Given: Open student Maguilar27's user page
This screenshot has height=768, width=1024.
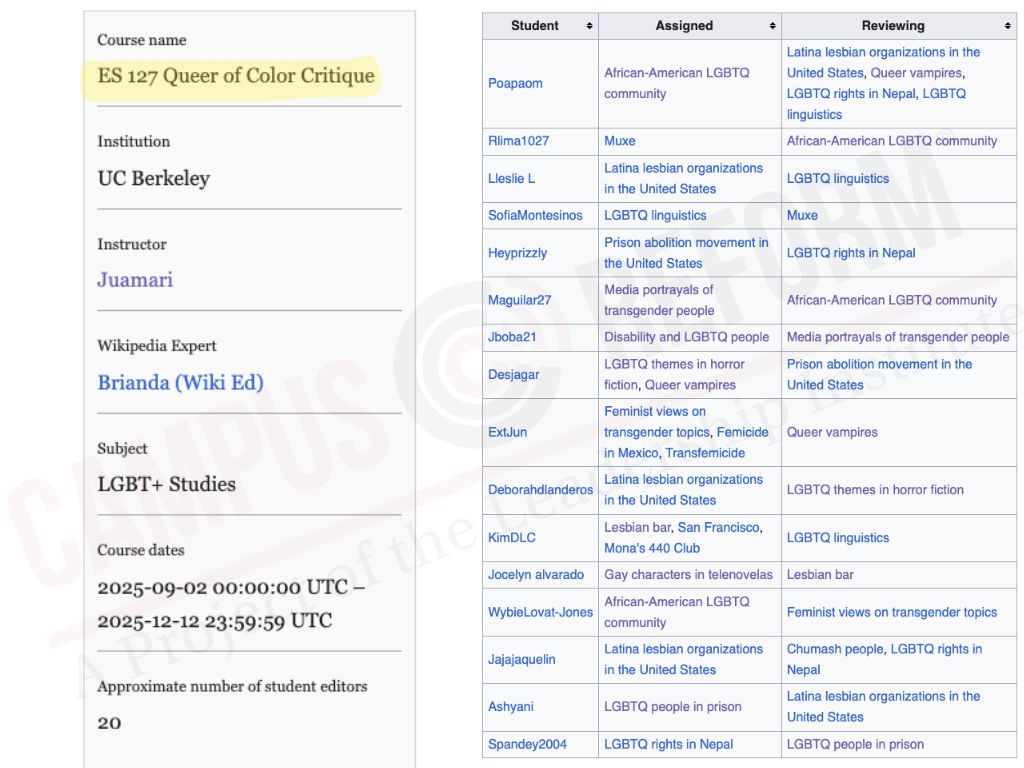Looking at the screenshot, I should (519, 300).
